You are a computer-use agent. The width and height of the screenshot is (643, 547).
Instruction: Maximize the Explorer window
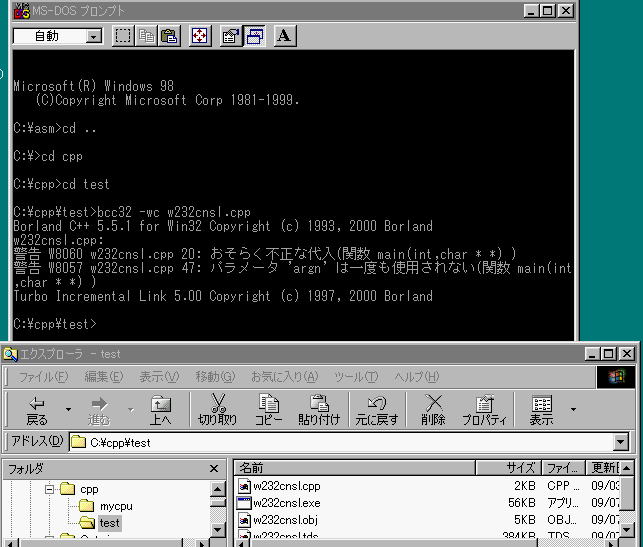(609, 354)
